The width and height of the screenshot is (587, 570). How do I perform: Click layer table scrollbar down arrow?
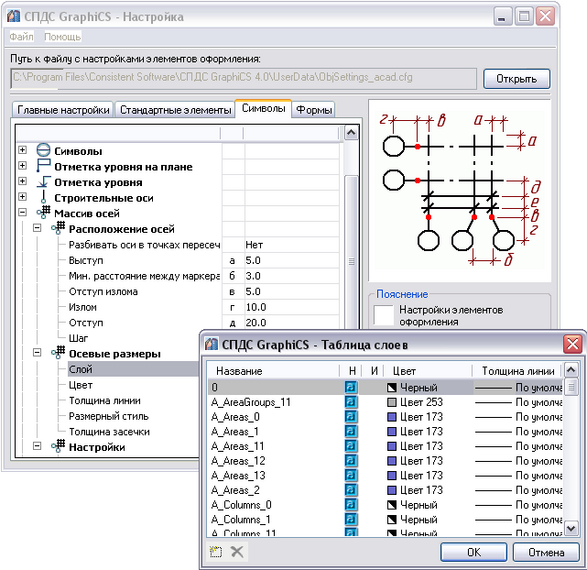(x=571, y=528)
